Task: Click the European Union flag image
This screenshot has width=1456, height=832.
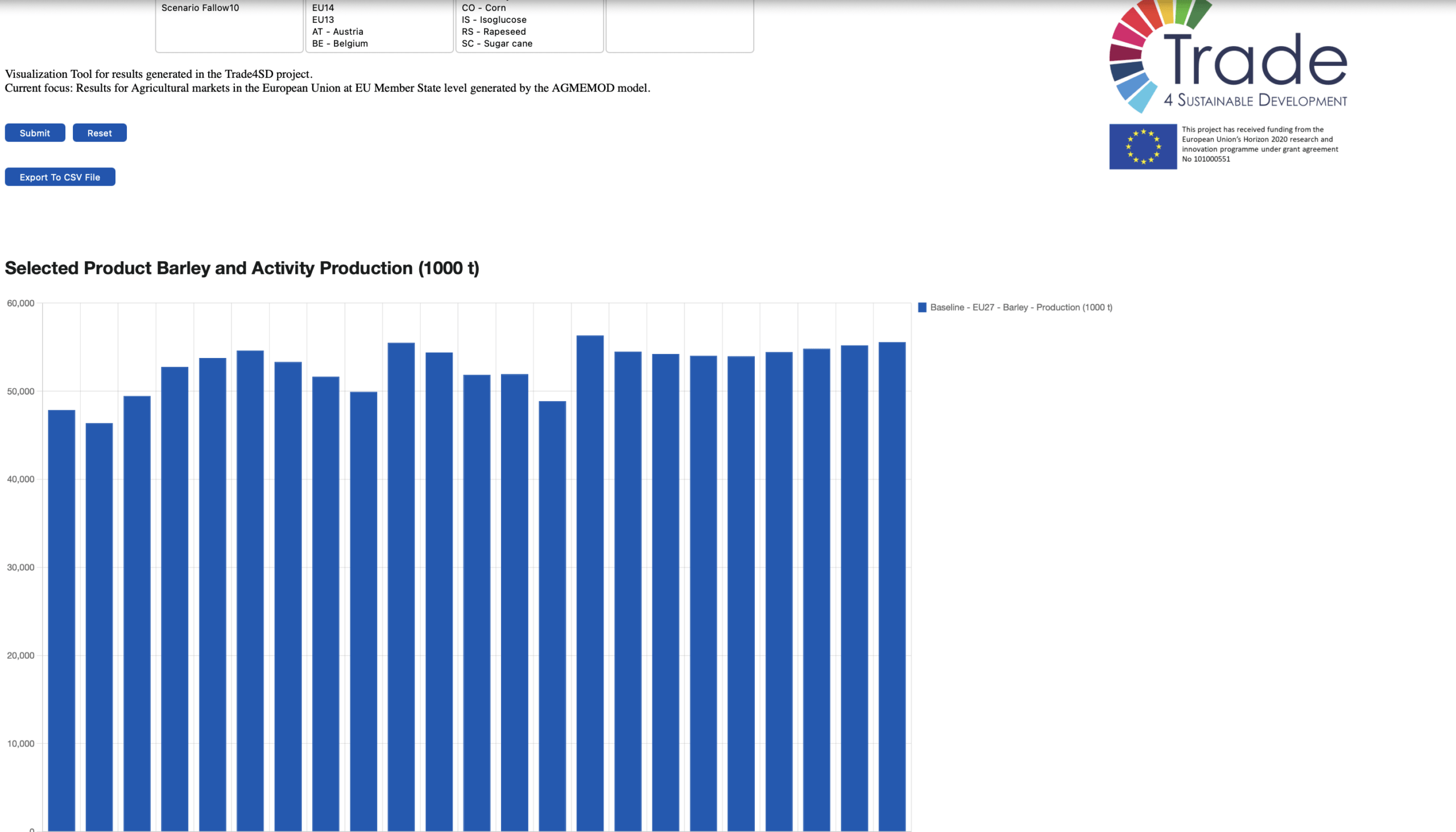Action: [1143, 146]
